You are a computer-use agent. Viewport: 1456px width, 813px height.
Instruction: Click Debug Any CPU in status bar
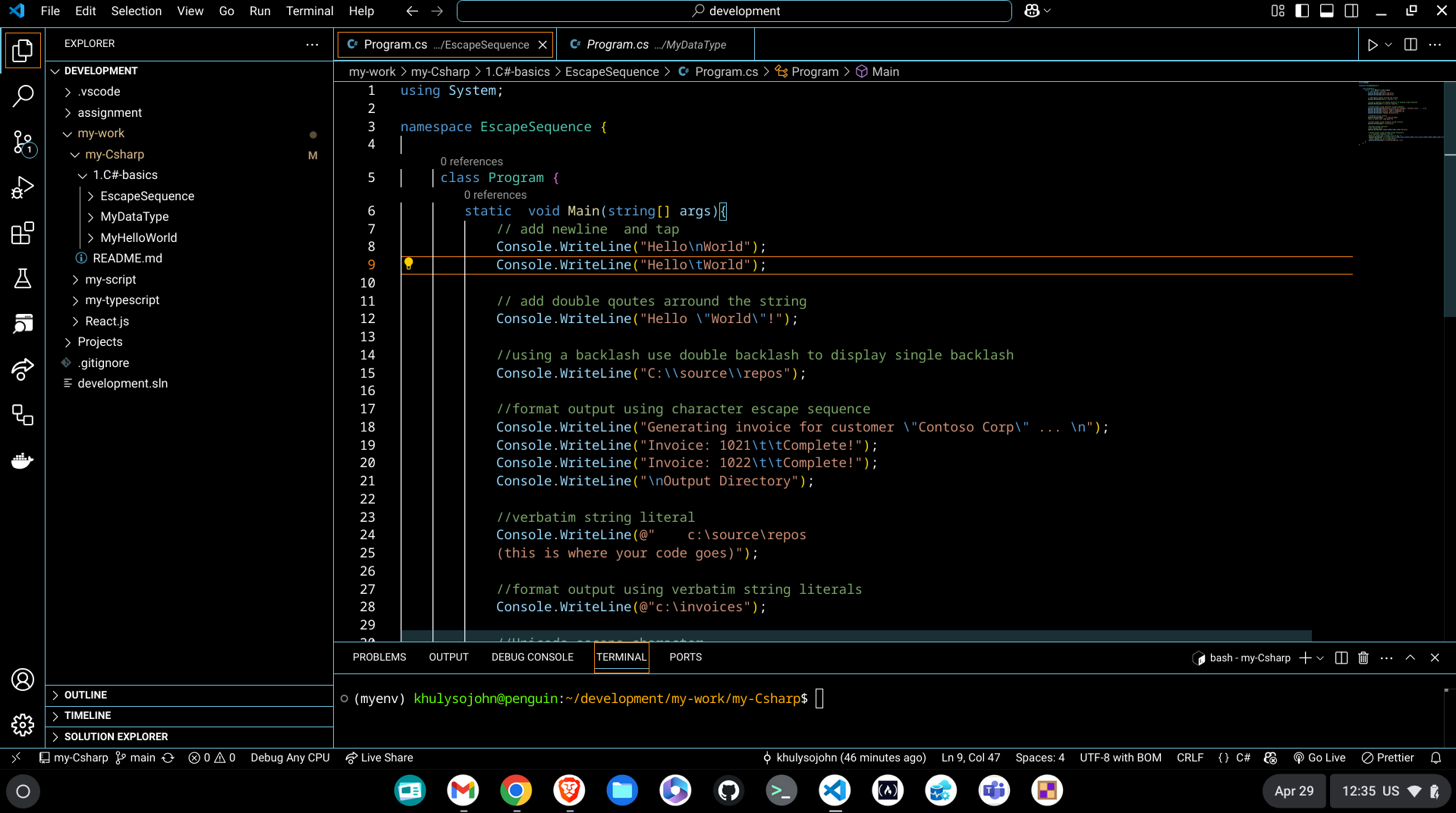click(x=290, y=758)
